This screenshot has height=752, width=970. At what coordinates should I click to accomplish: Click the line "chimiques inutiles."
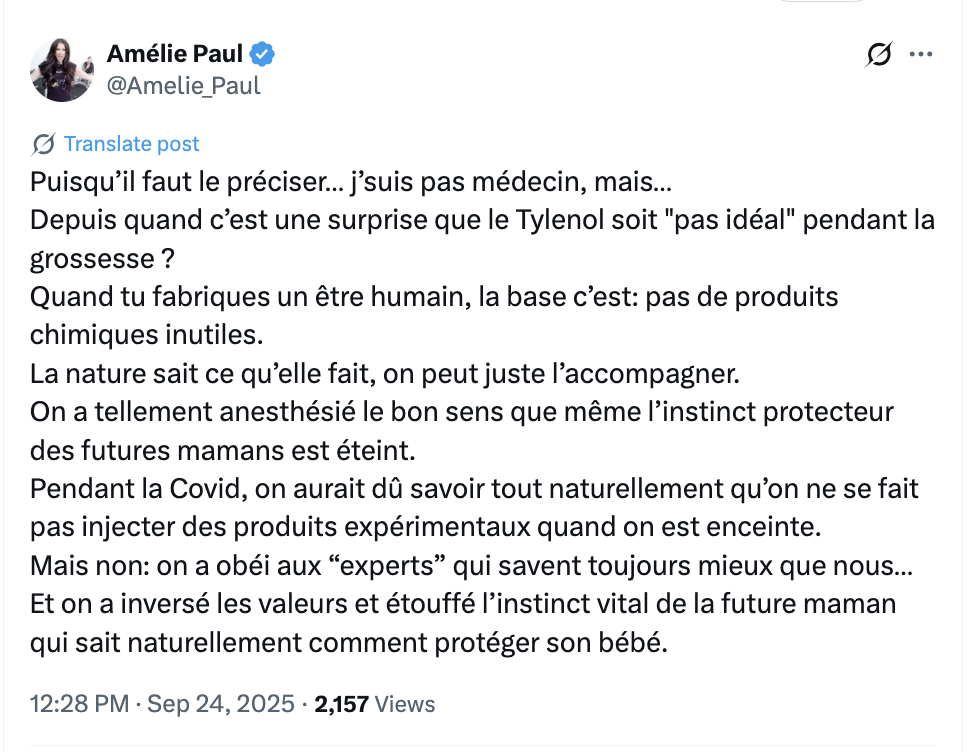click(x=147, y=335)
